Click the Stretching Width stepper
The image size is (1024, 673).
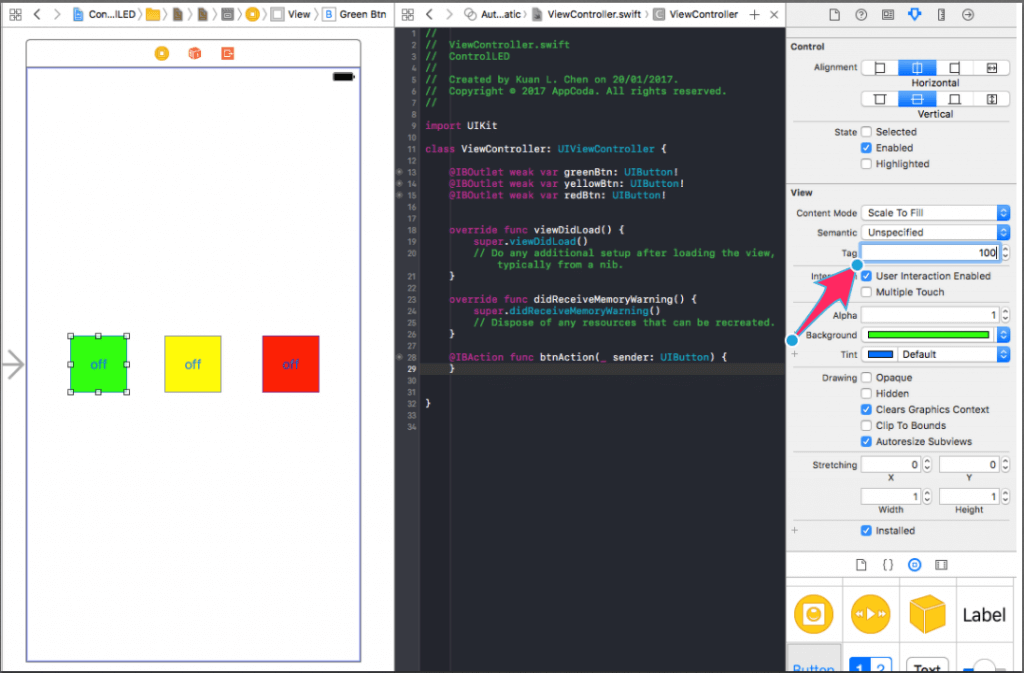927,497
